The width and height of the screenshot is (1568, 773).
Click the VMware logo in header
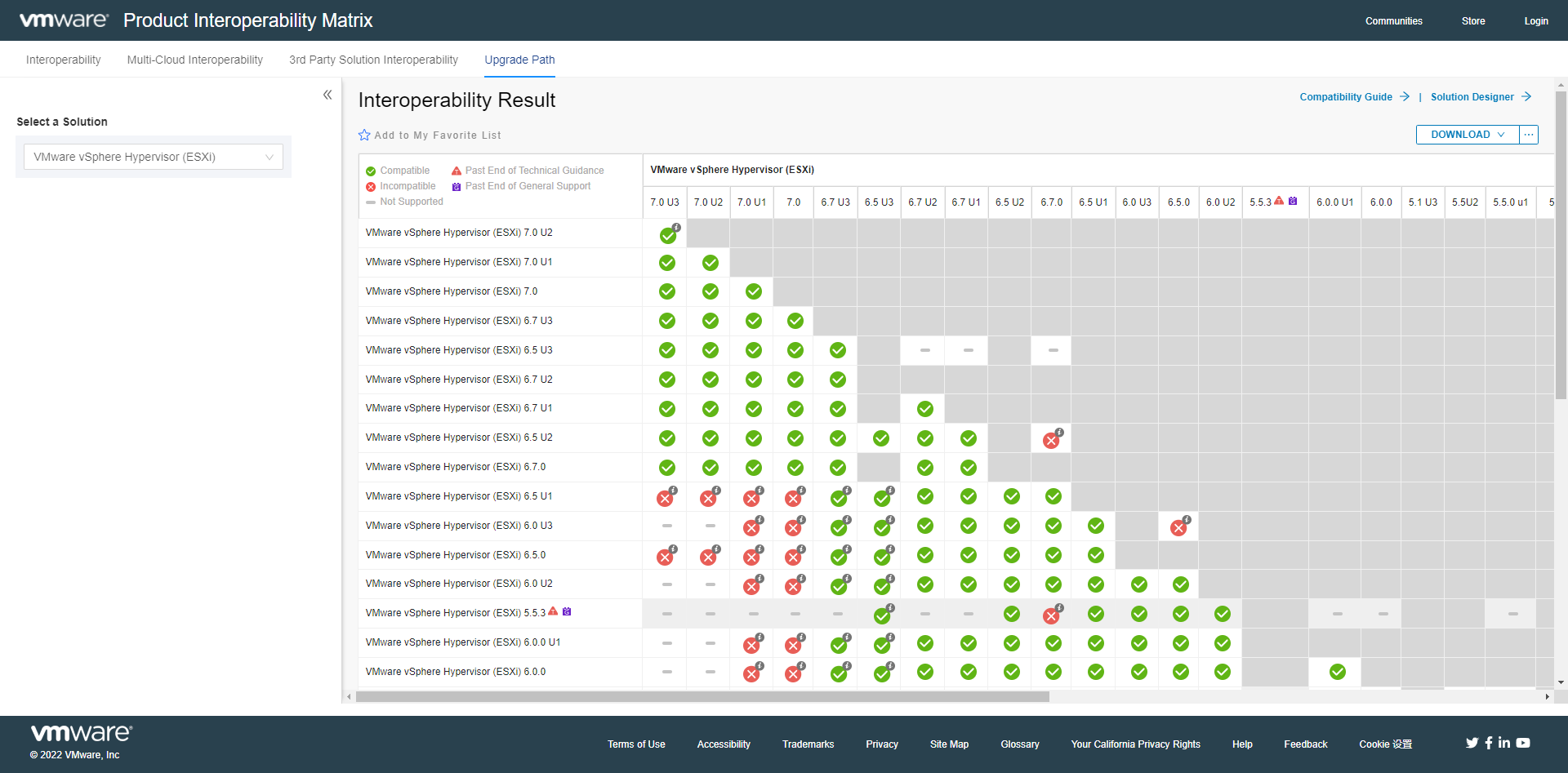(64, 20)
